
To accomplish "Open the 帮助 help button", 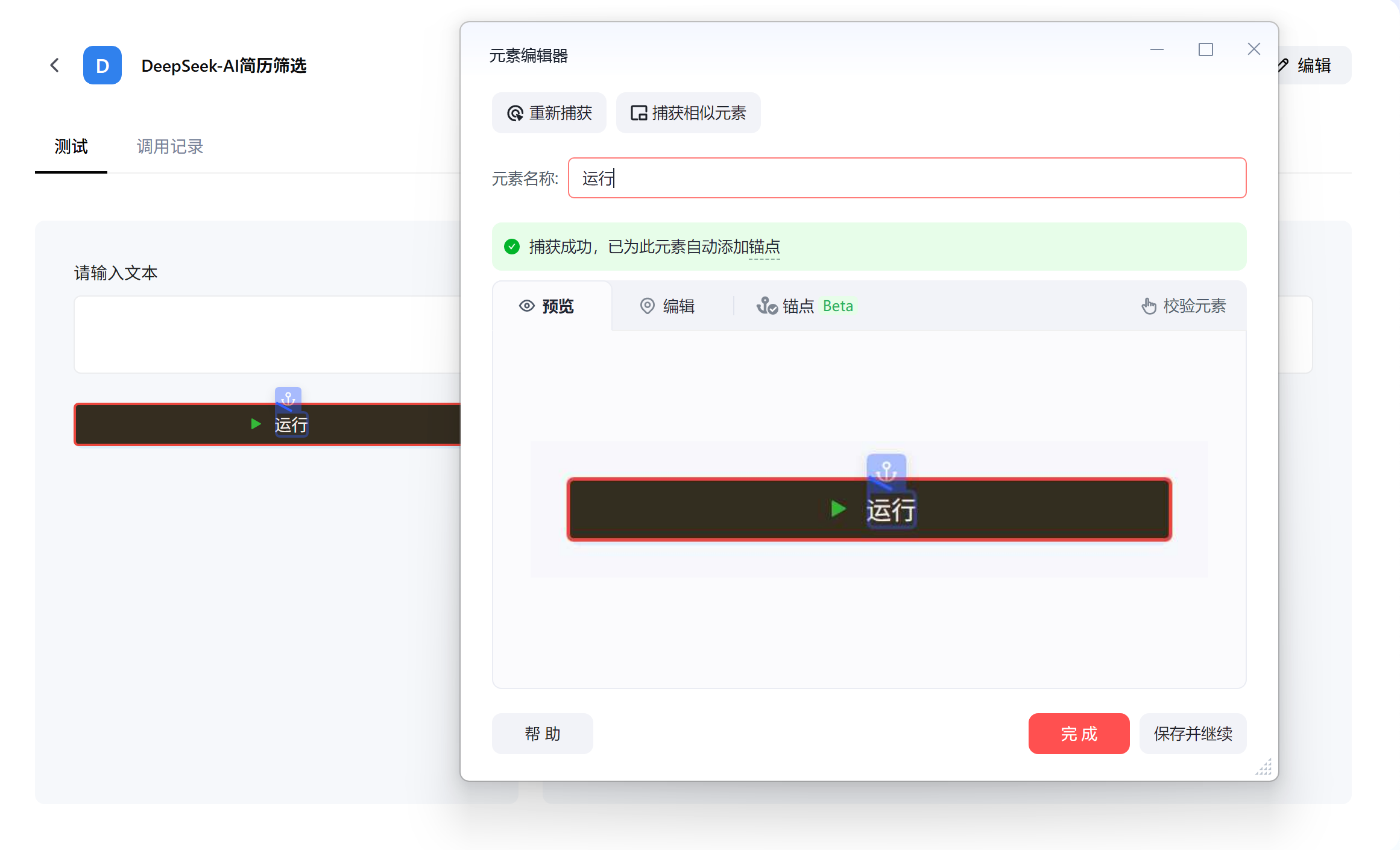I will pyautogui.click(x=542, y=734).
